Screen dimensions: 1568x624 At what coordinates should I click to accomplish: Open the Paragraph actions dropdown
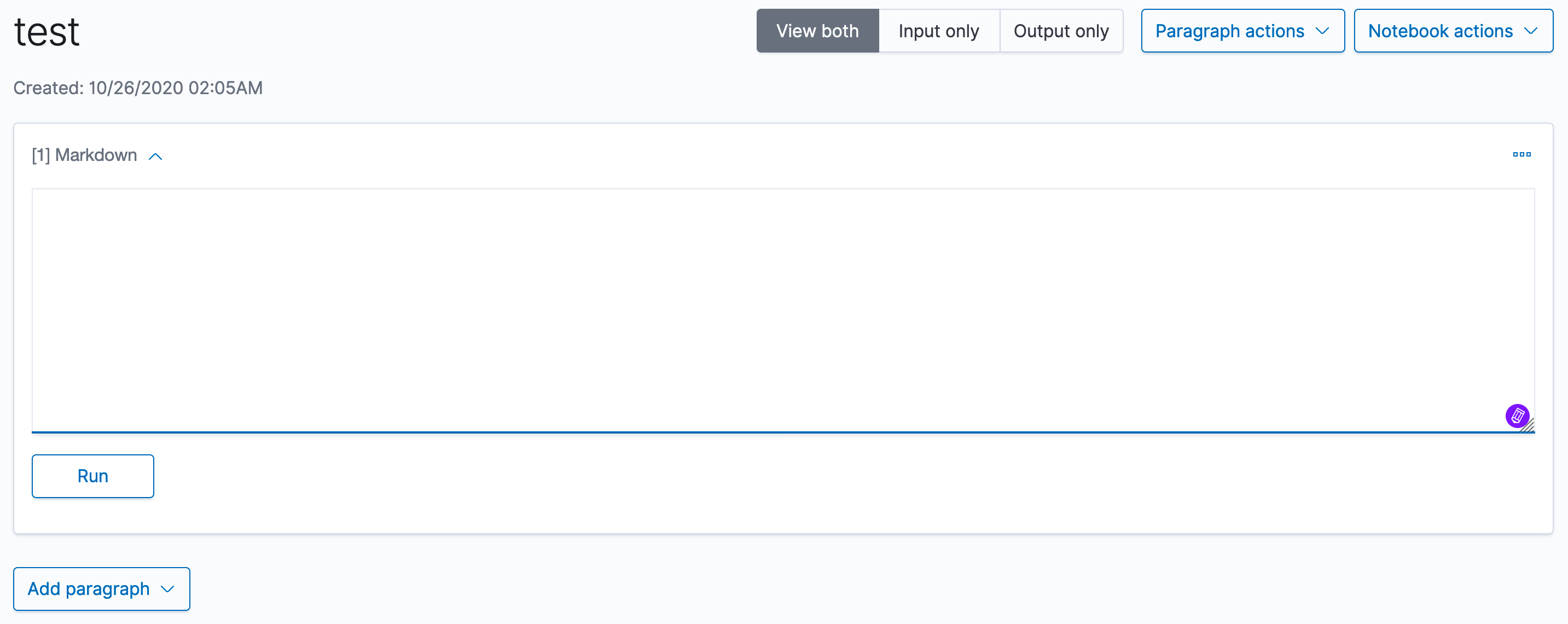[1242, 31]
